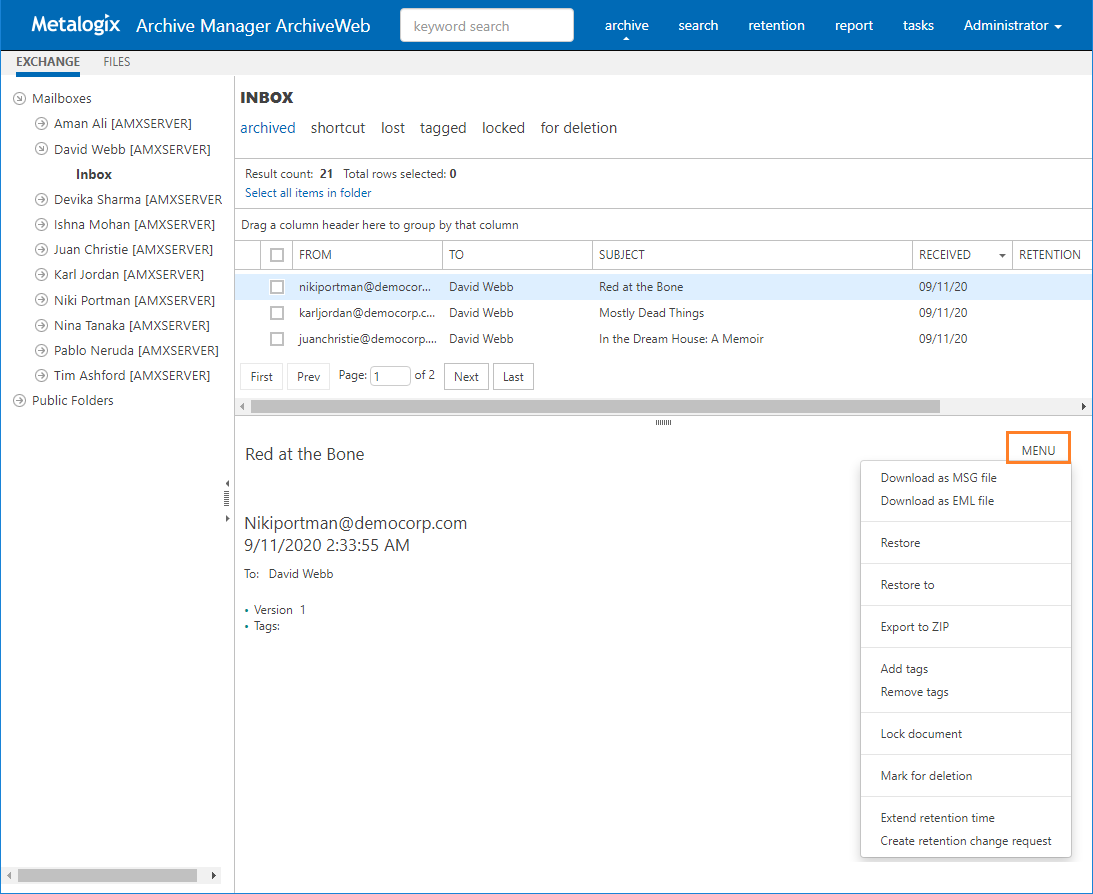1093x894 pixels.
Task: Click the Tim Ashford mailbox arrow icon
Action: pos(41,376)
